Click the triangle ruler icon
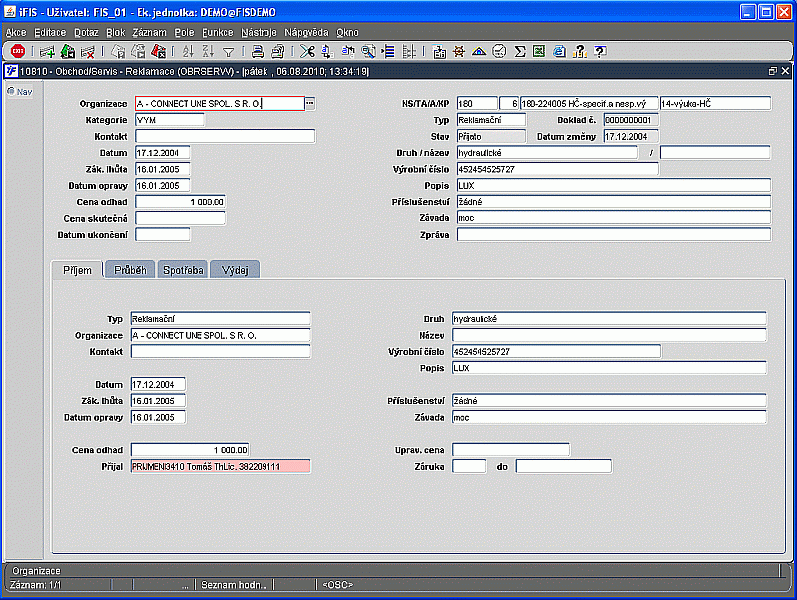 pos(479,51)
